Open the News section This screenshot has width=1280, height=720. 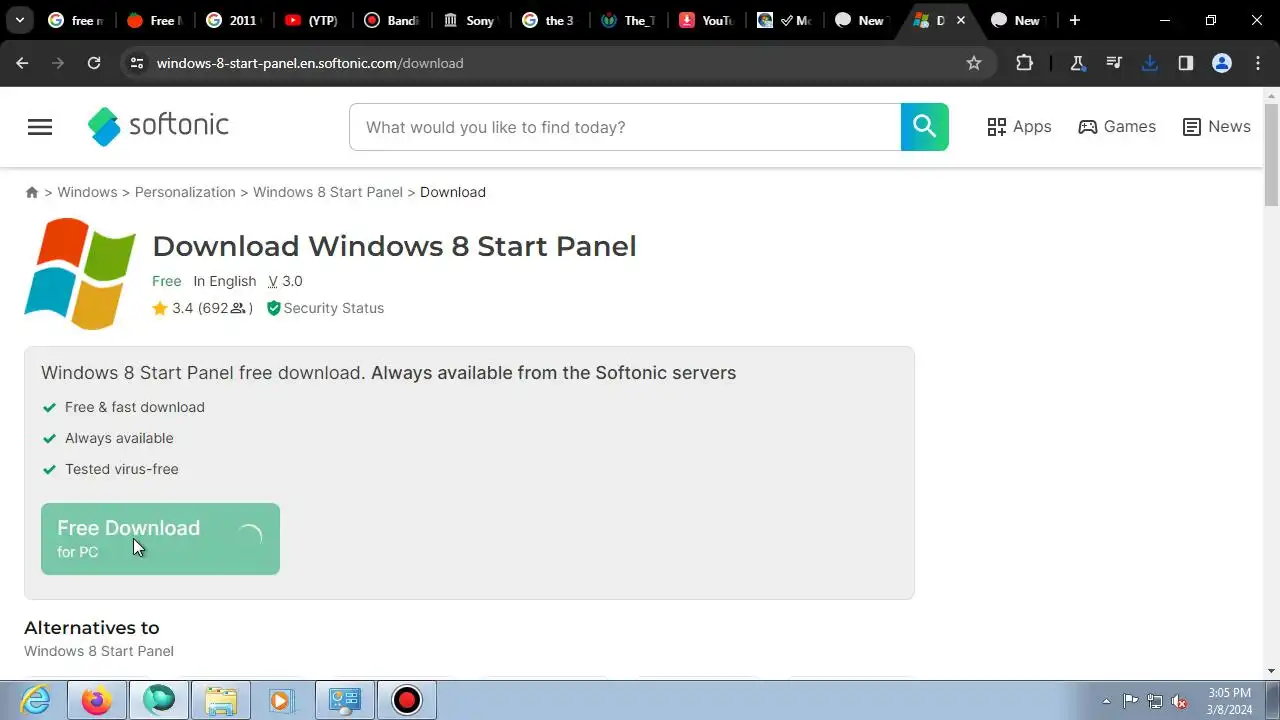click(x=1216, y=127)
